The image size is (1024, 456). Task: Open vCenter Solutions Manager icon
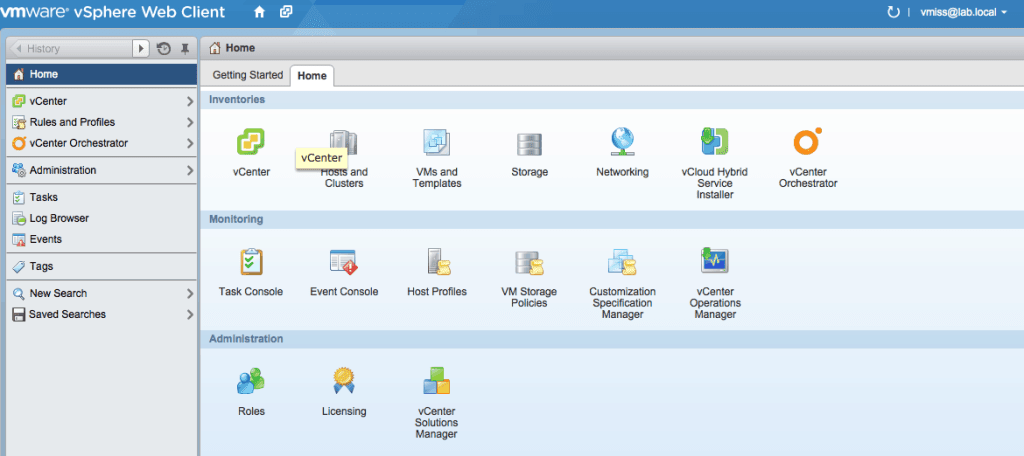(x=437, y=382)
